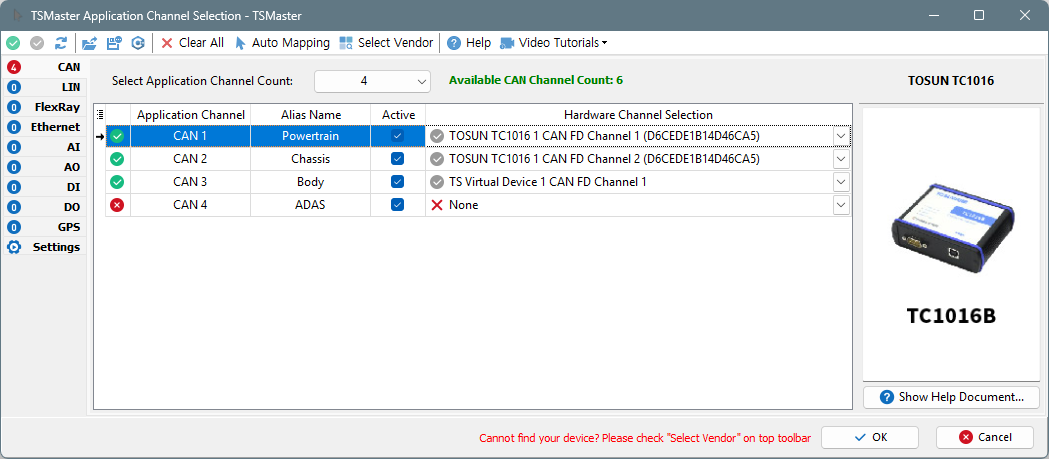Screen dimensions: 1049x459
Task: Click the green apply checkmark toolbar icon
Action: point(13,43)
